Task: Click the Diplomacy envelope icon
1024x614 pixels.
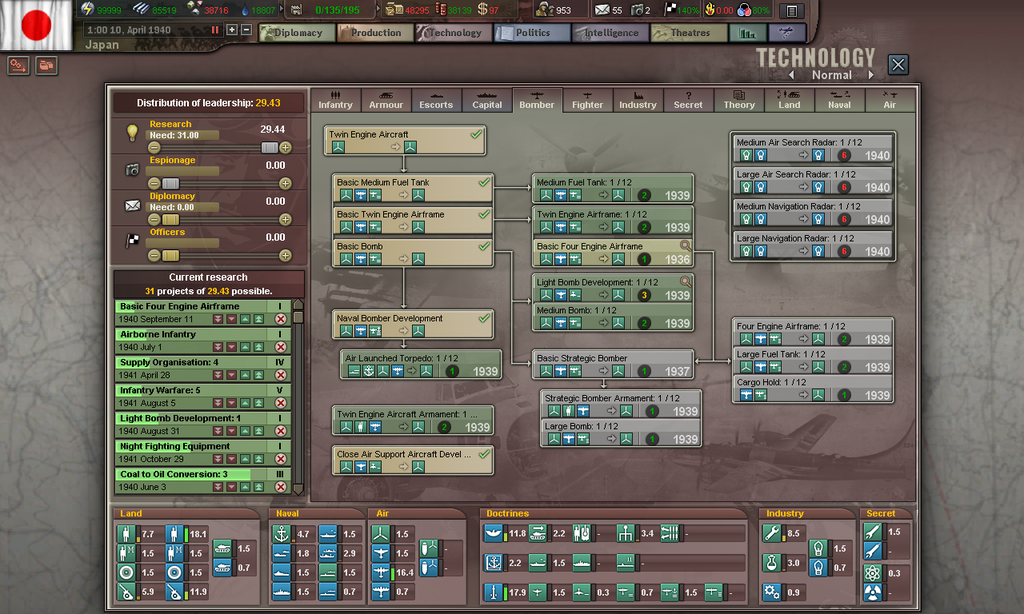Action: click(x=133, y=206)
